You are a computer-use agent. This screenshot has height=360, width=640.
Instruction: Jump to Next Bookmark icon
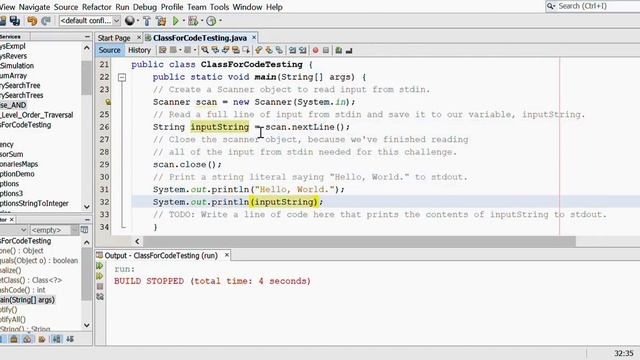click(269, 50)
